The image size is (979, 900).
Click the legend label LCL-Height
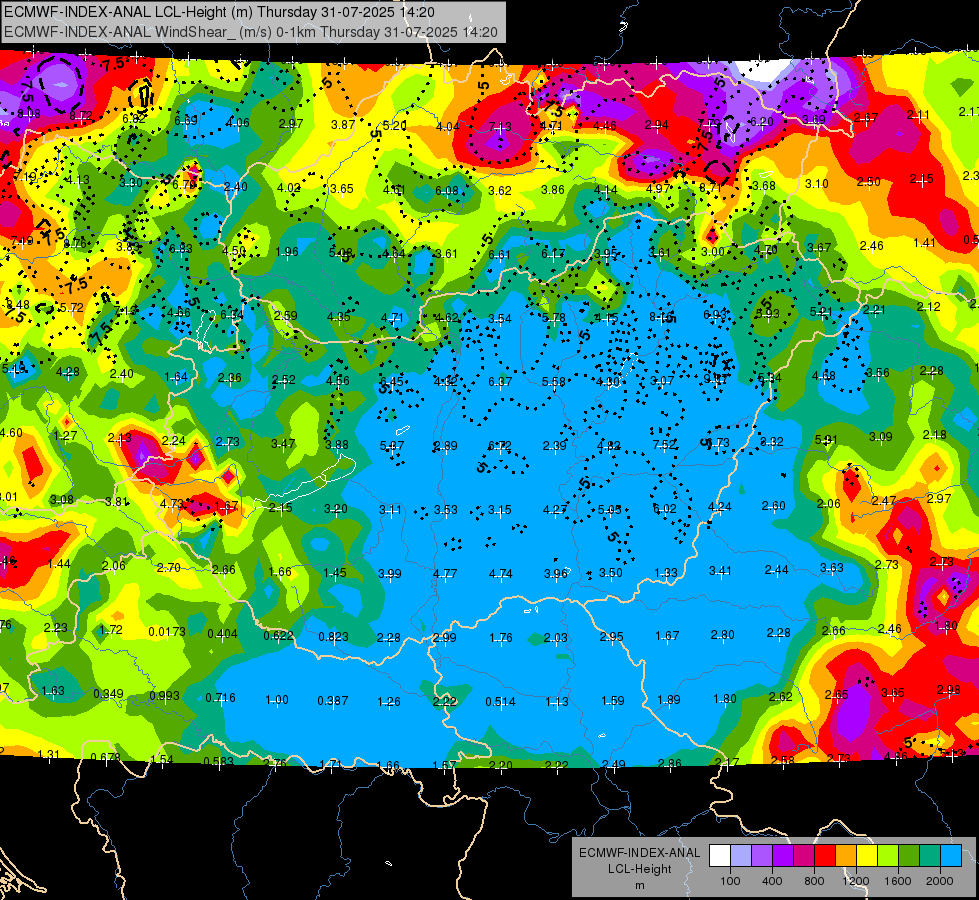click(639, 869)
